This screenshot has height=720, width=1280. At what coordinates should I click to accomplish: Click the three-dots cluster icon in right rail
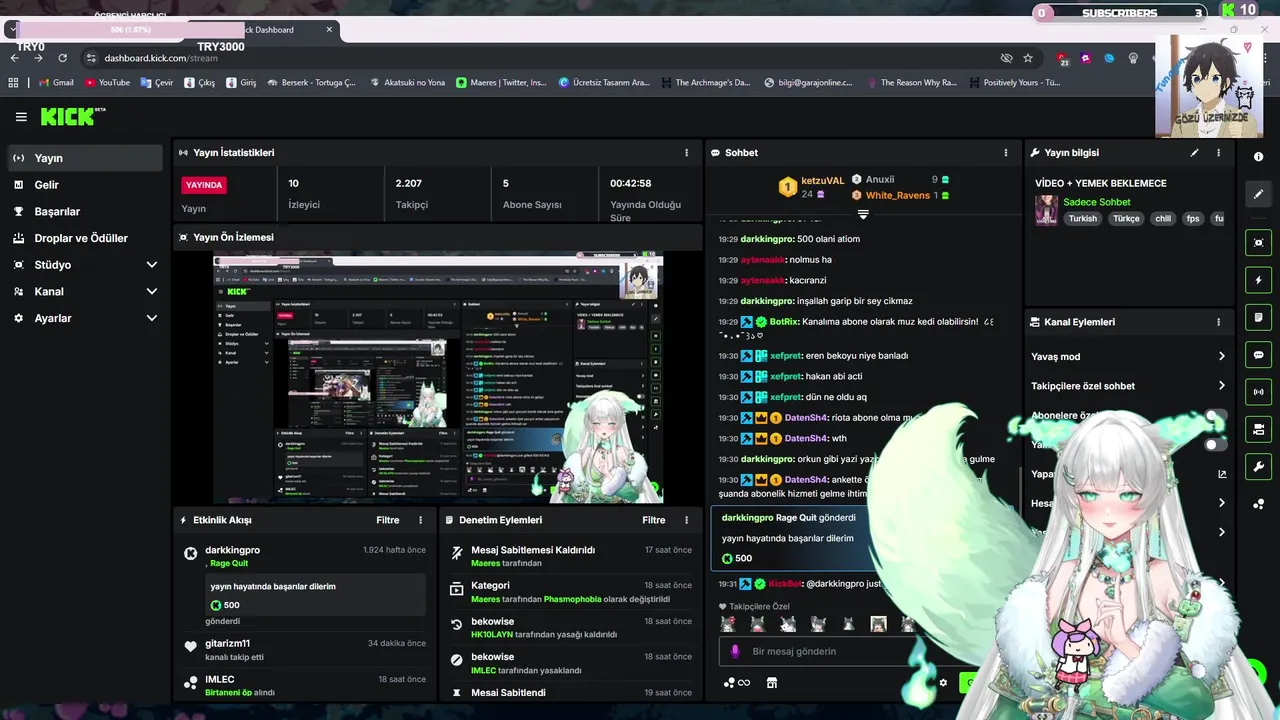click(x=1259, y=504)
